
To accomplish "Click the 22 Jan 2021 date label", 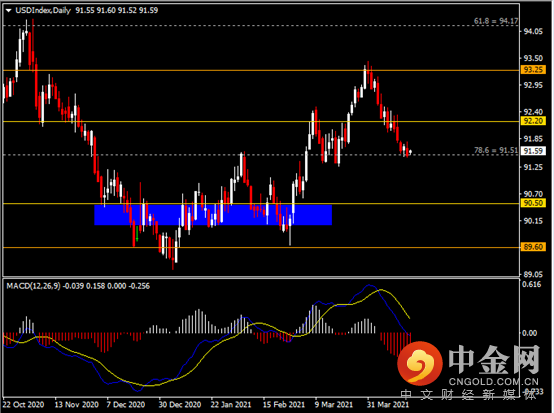I will point(231,405).
